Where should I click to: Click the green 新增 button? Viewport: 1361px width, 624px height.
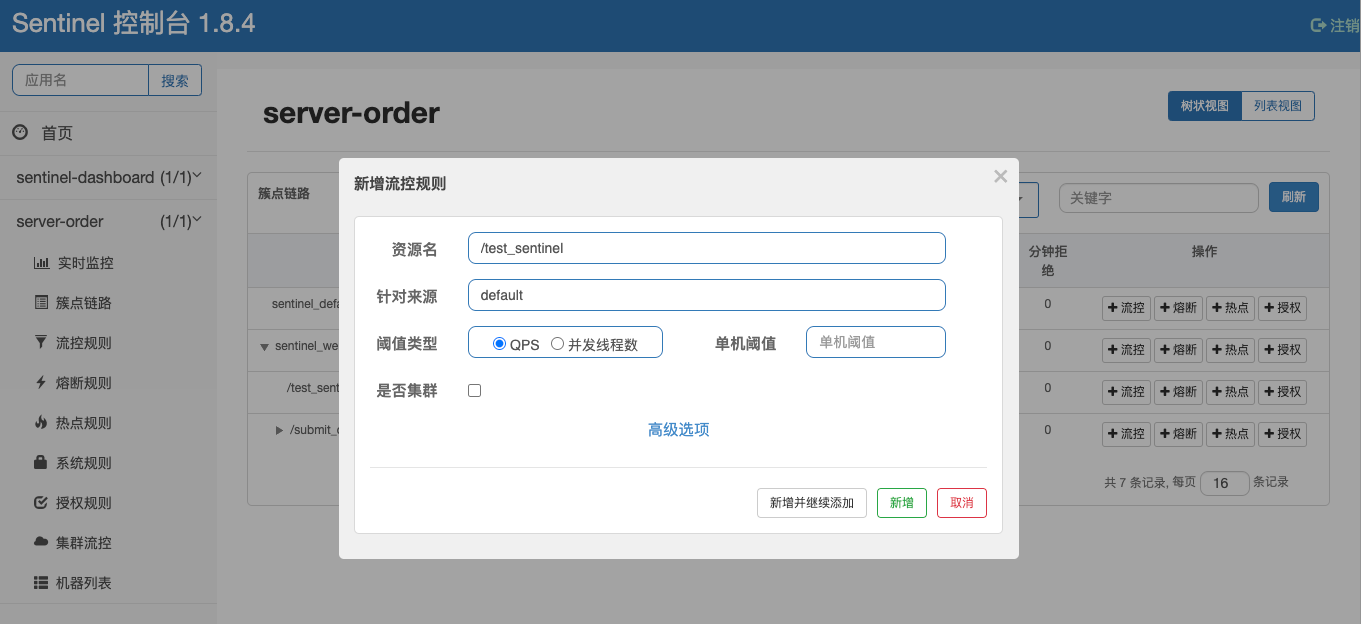pyautogui.click(x=902, y=503)
